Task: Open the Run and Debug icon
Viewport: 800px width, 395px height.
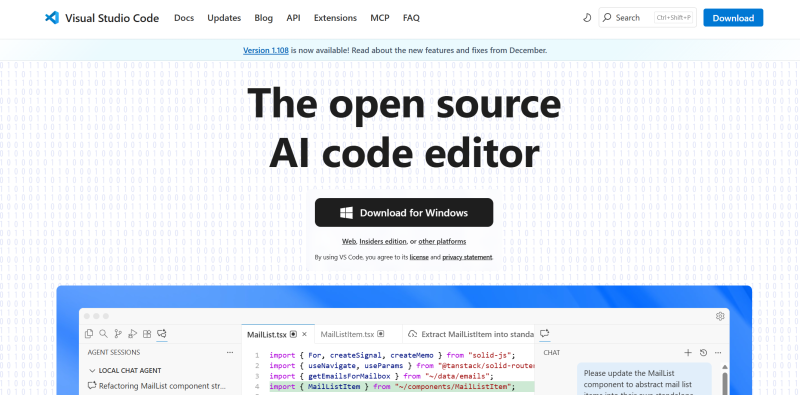Action: [133, 334]
